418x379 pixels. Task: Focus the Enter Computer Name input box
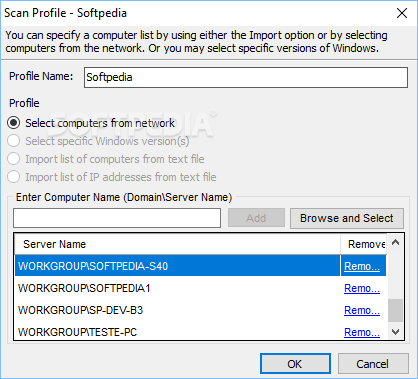117,218
